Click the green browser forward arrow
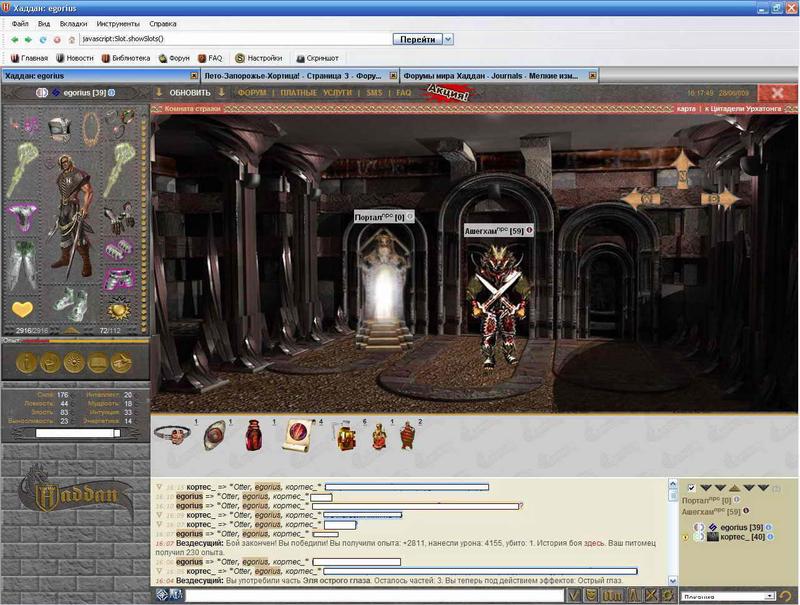The image size is (800, 605). click(29, 39)
